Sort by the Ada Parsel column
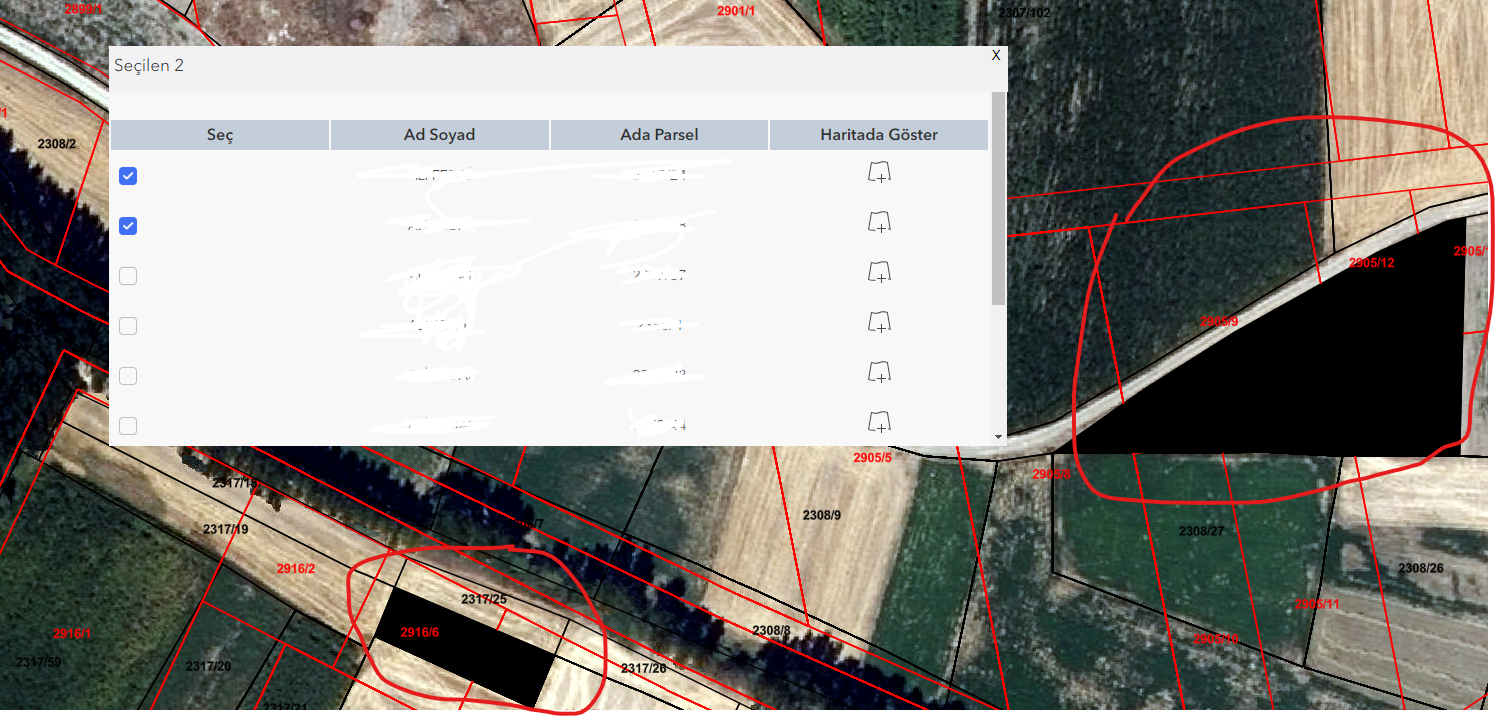Screen dimensions: 1496x717 tap(658, 134)
